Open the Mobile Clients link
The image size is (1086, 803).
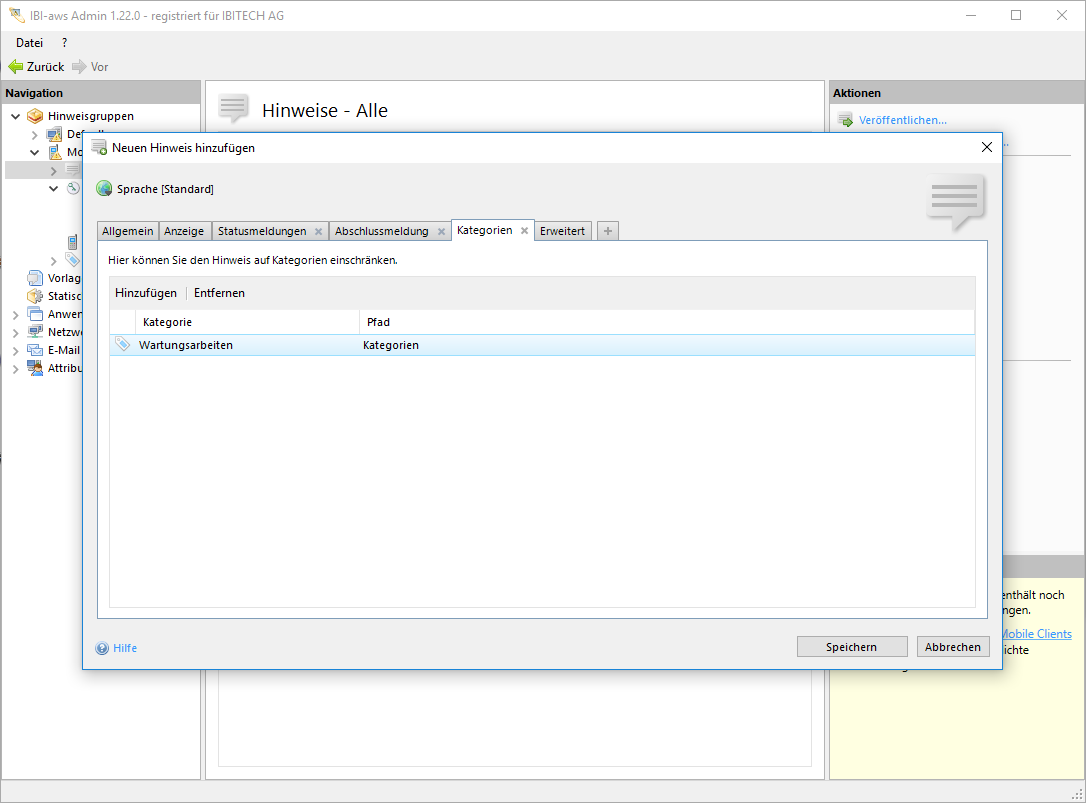pos(1035,634)
